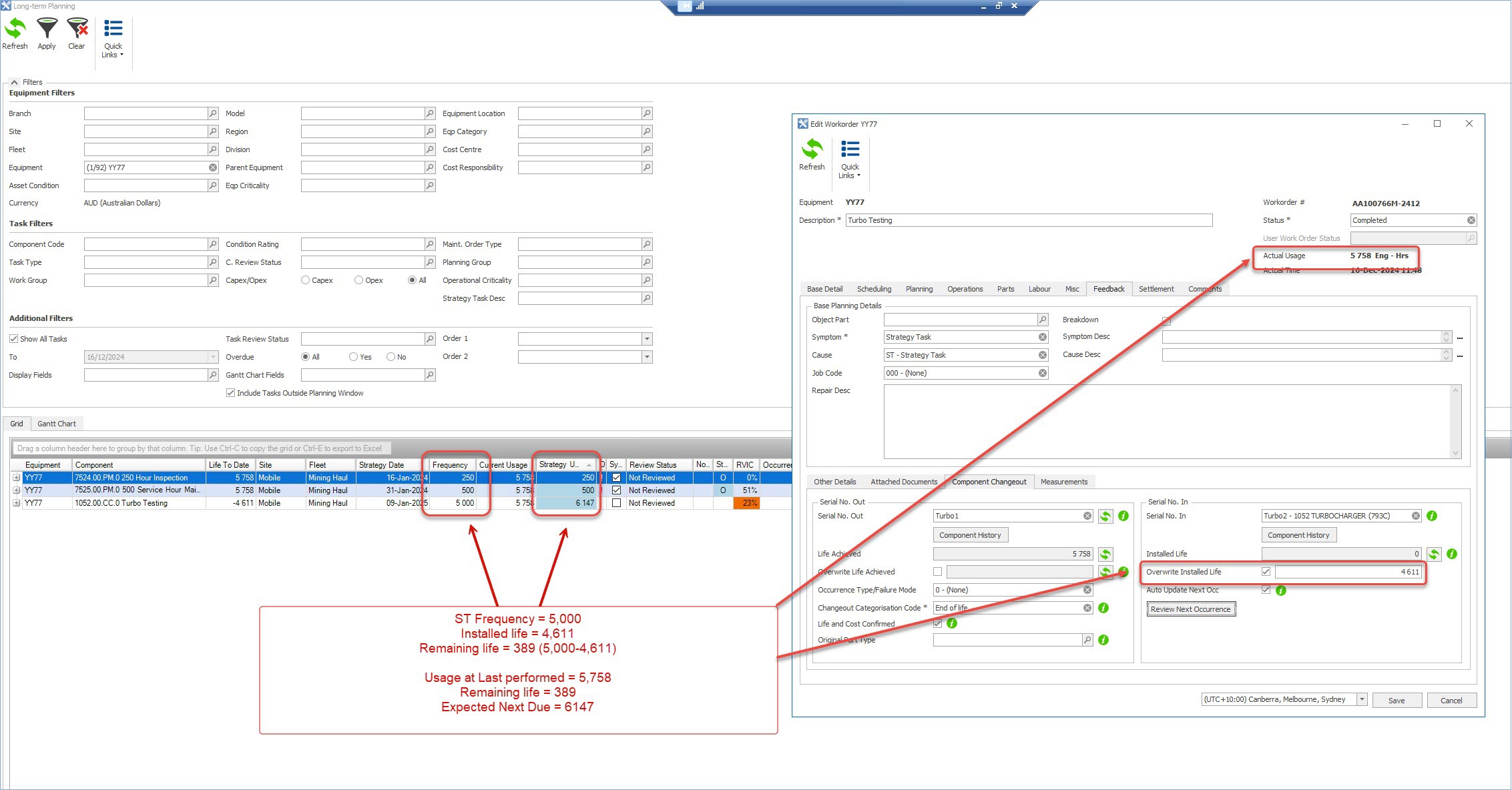Click the orange 23% RVIC cell
1512x790 pixels.
pos(746,503)
